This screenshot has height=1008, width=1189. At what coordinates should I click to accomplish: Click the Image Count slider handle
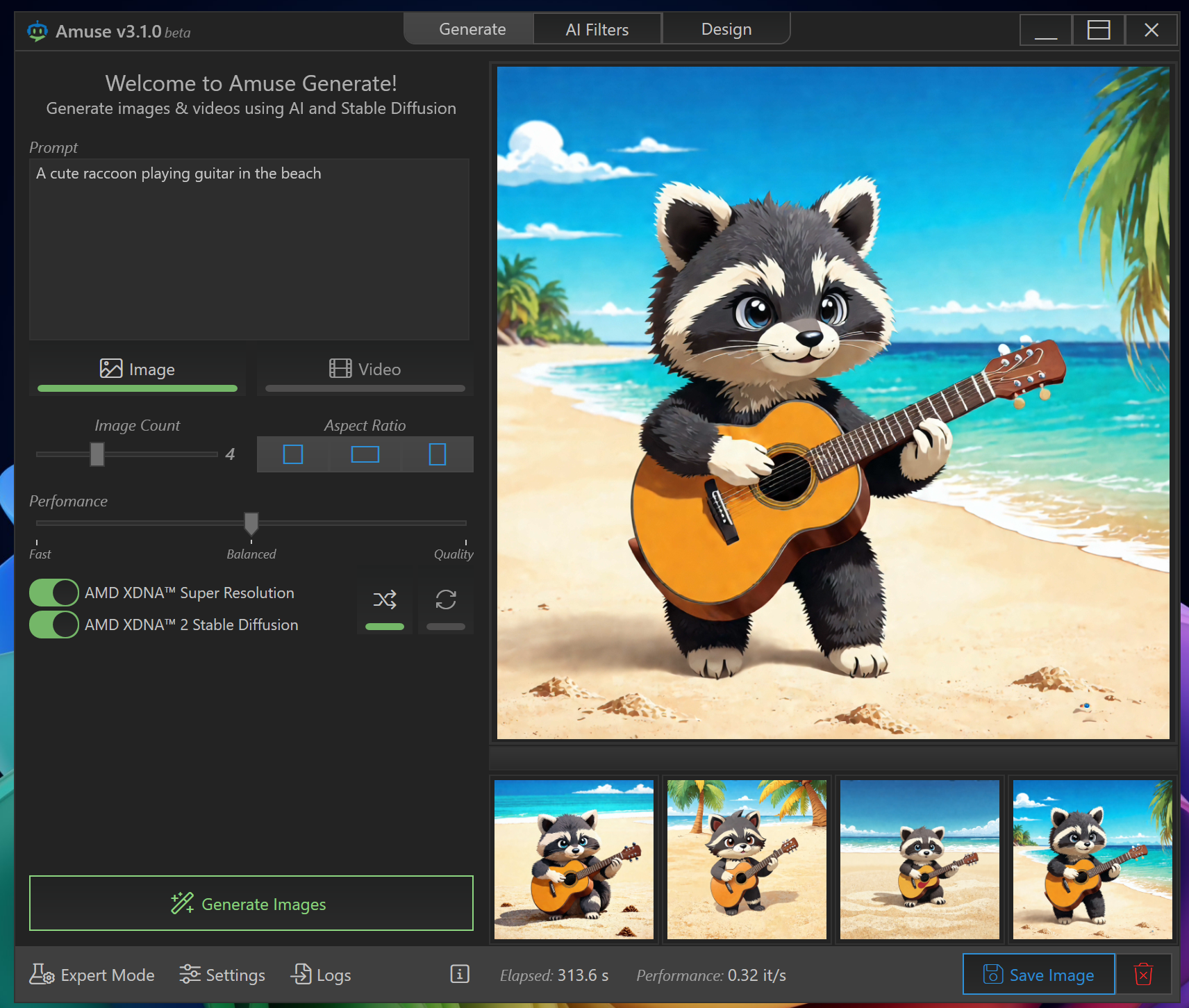97,454
